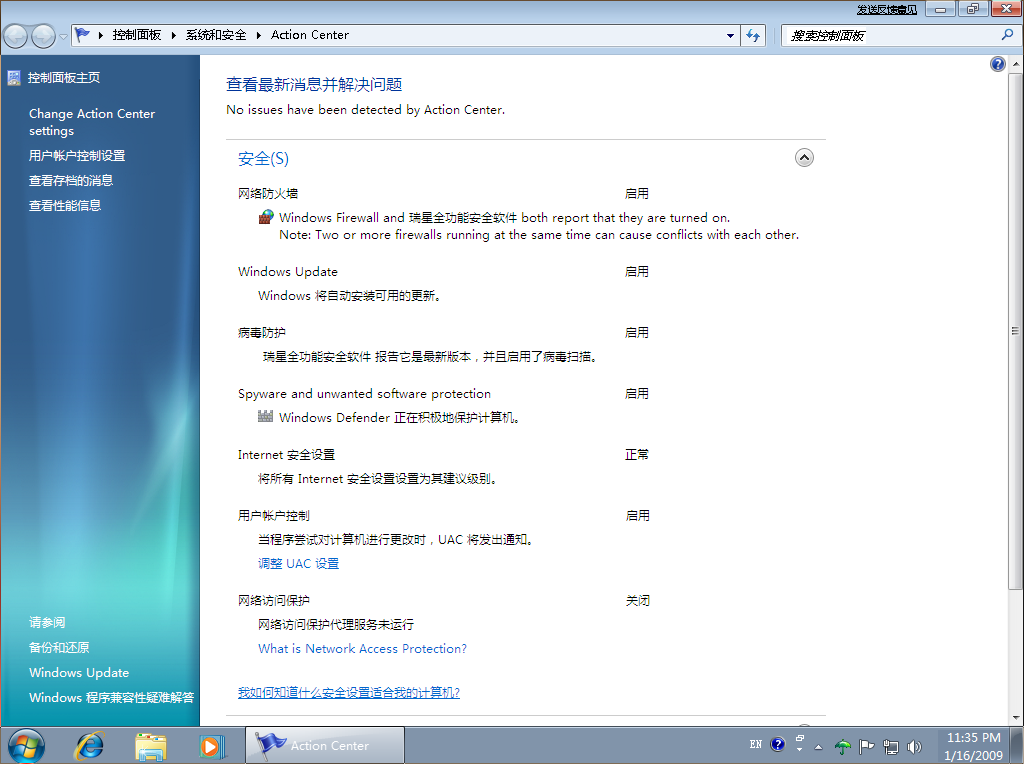Open 用户帐户控制设置 in sidebar
This screenshot has width=1024, height=764.
[x=77, y=155]
